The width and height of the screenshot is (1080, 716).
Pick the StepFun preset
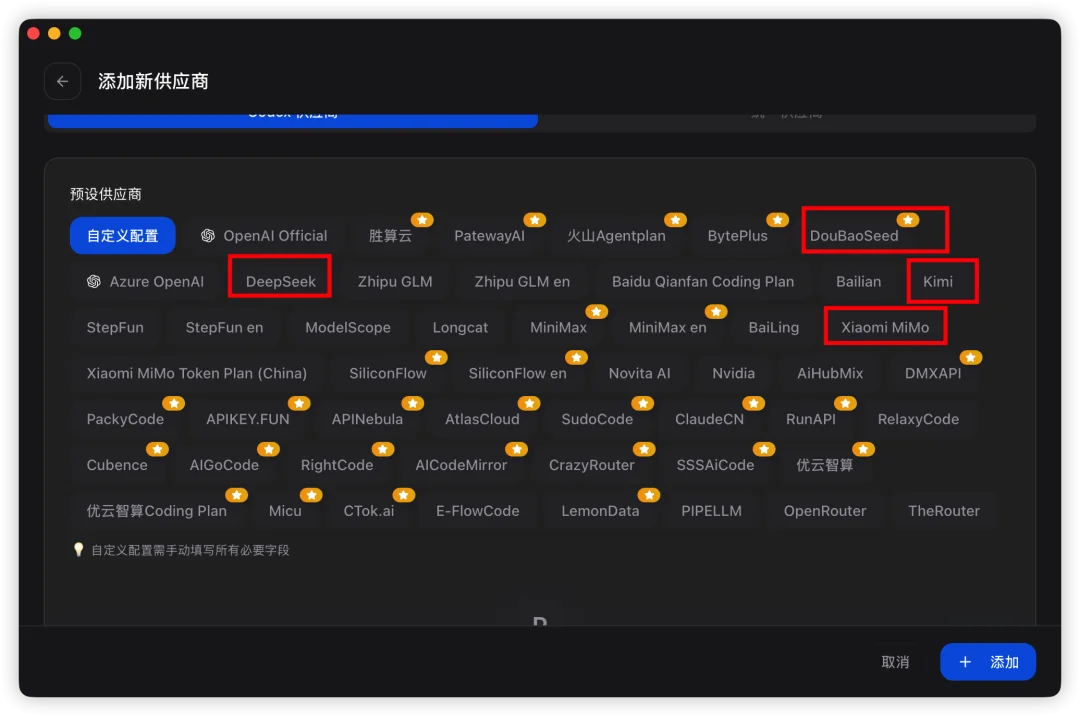coord(115,328)
